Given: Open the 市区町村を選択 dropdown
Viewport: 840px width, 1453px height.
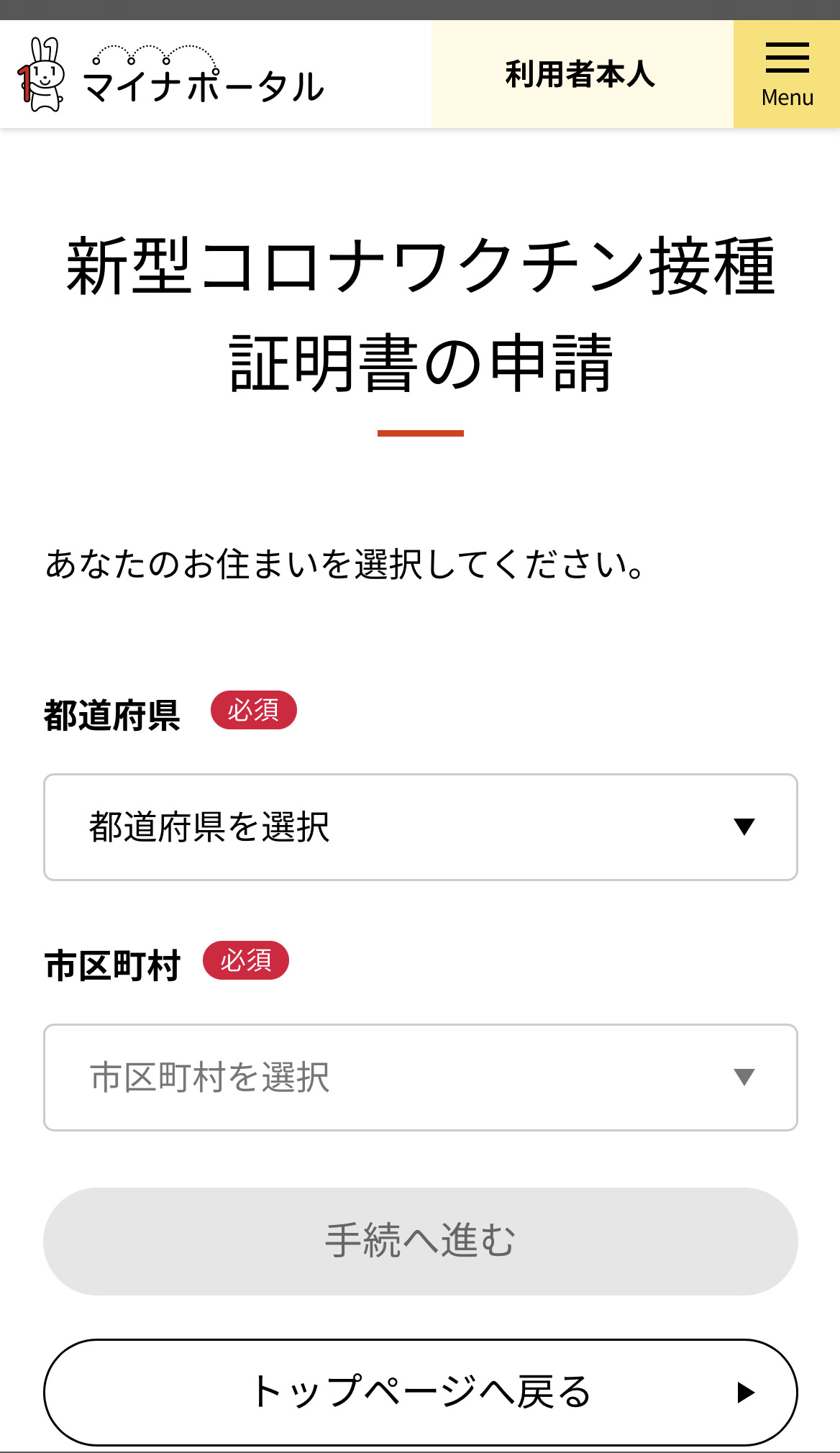Looking at the screenshot, I should pyautogui.click(x=420, y=1078).
